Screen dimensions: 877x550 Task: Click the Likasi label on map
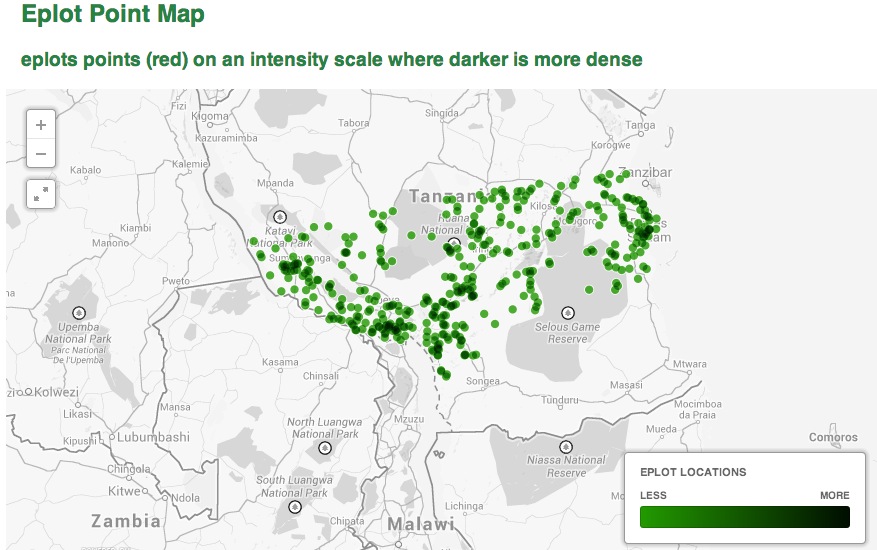pyautogui.click(x=77, y=414)
